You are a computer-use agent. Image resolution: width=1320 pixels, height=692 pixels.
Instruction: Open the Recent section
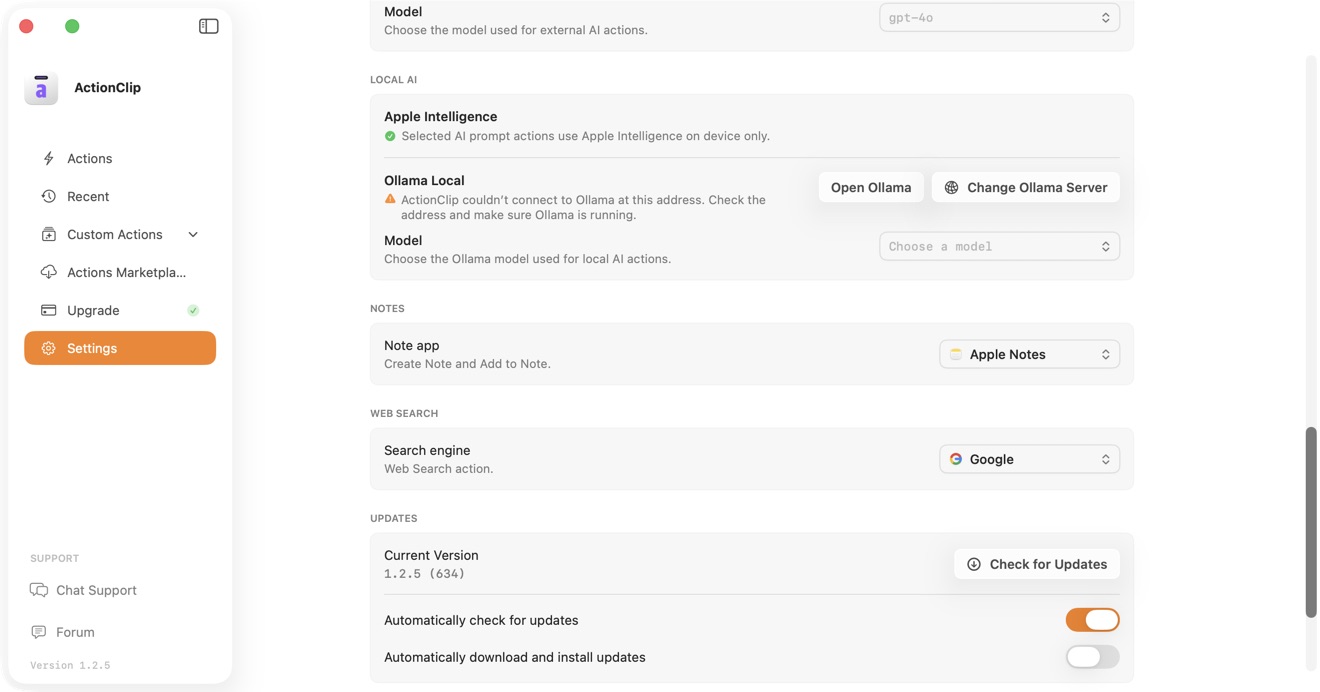(120, 196)
